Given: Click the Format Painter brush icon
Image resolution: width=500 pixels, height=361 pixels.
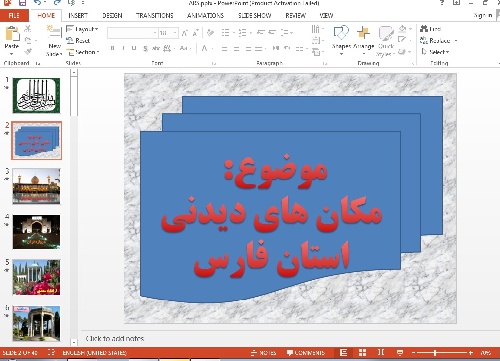Looking at the screenshot, I should tap(28, 51).
